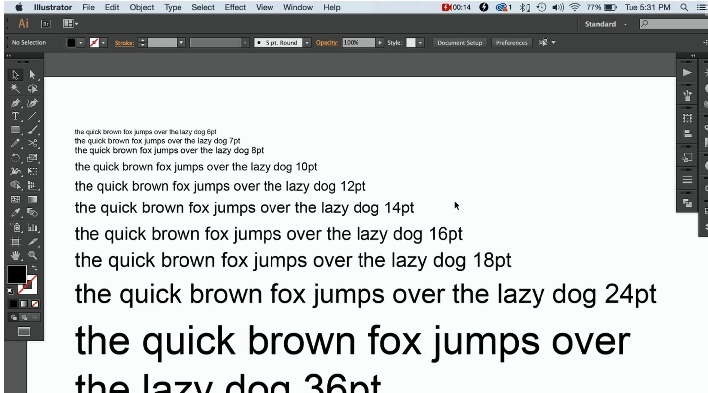
Task: Click the Document Setup button
Action: coord(460,42)
